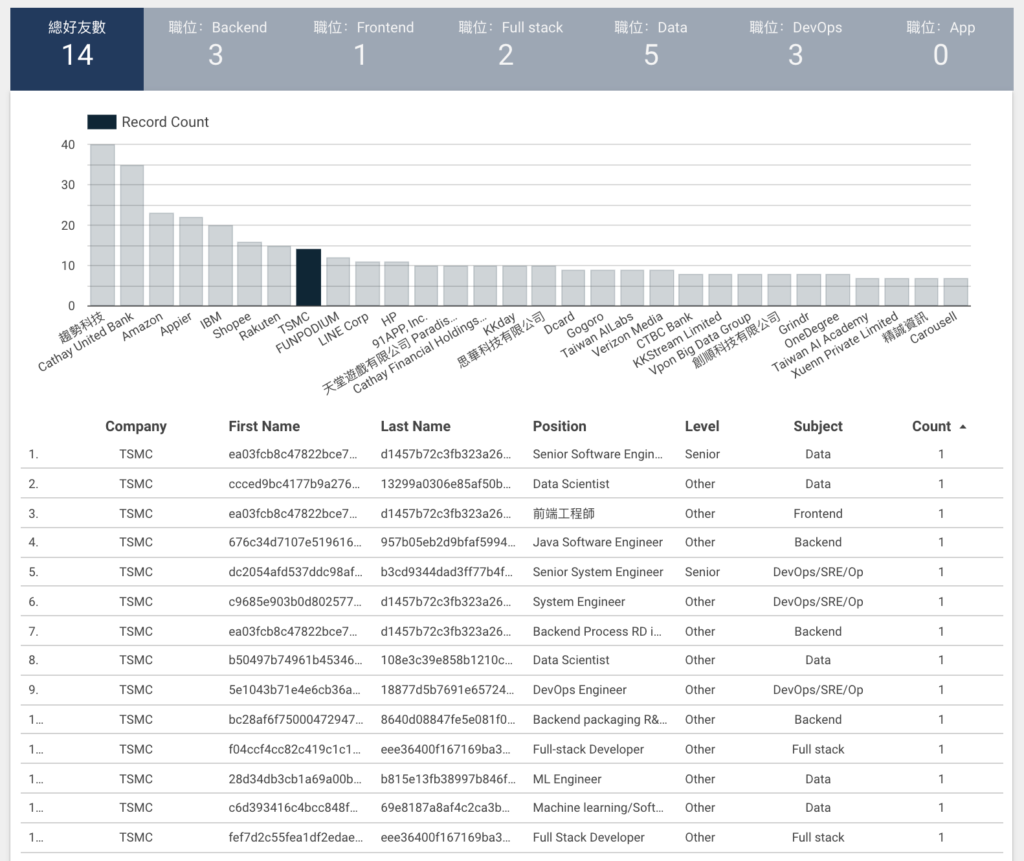Click first name 'c9685e903b0d802577...' cell
The height and width of the screenshot is (861, 1024).
tap(295, 602)
